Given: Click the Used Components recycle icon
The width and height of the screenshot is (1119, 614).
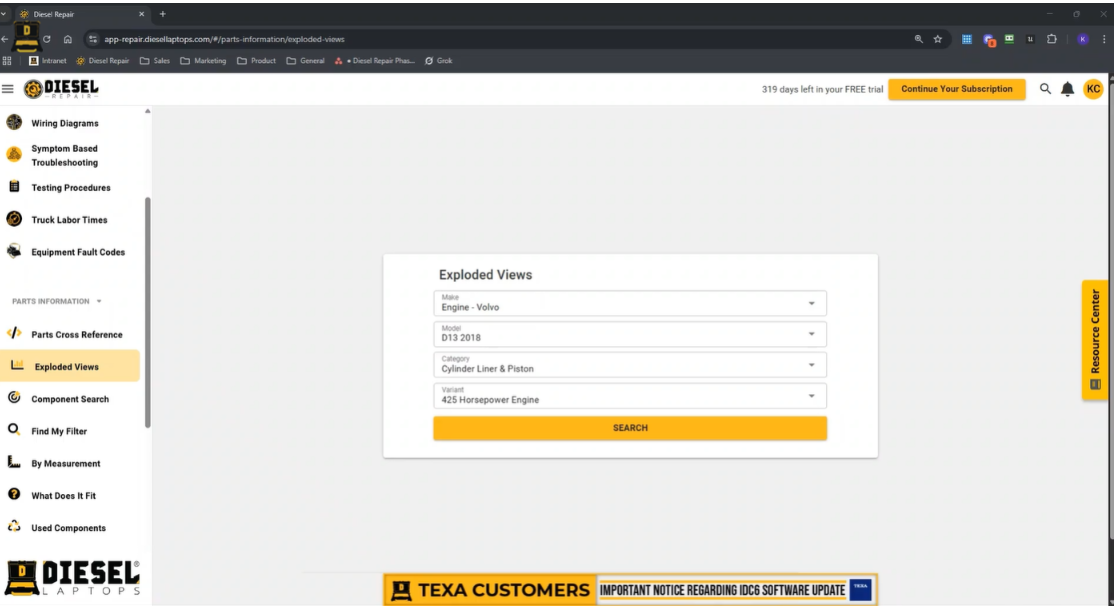Looking at the screenshot, I should tap(14, 527).
